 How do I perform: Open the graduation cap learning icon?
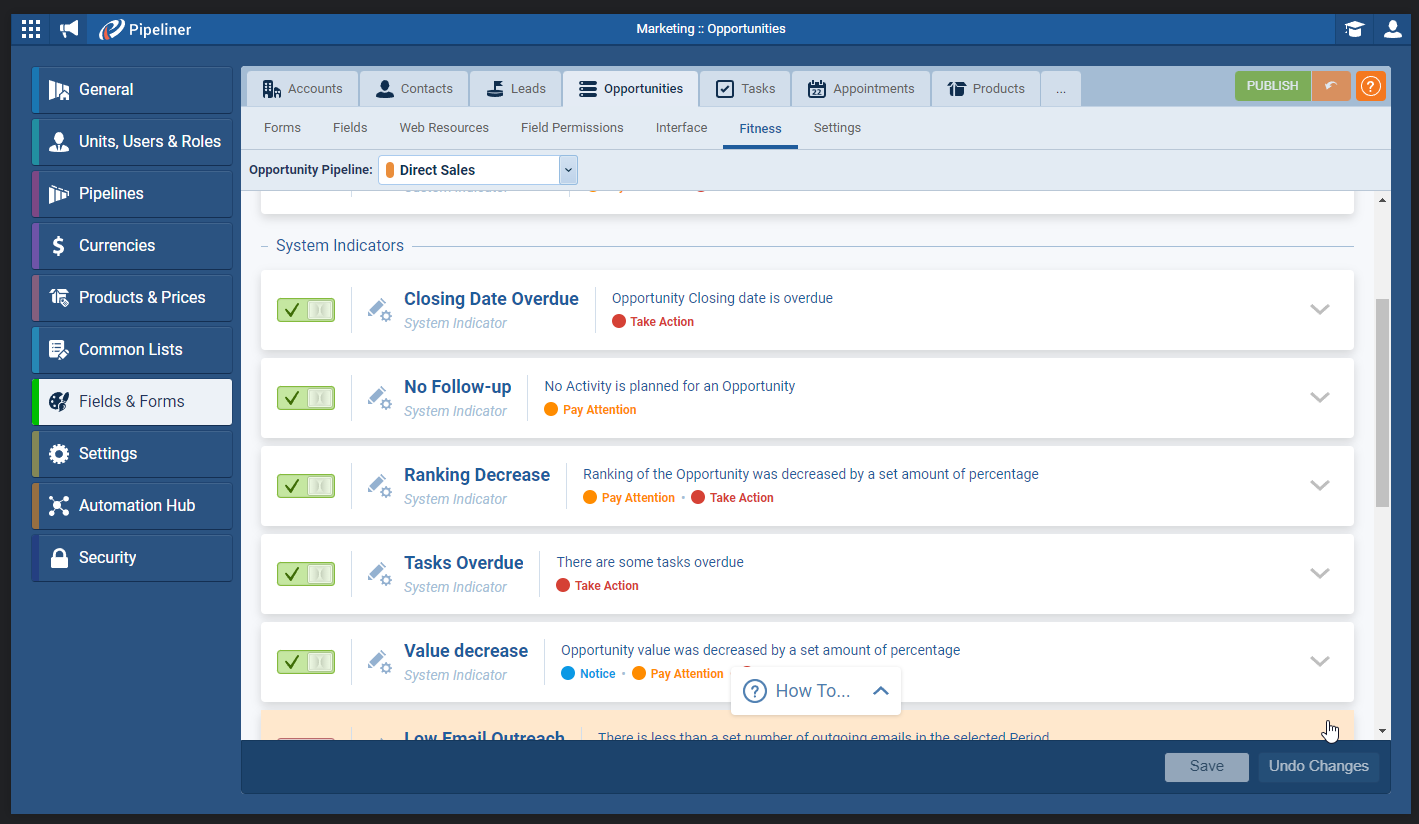(1354, 29)
